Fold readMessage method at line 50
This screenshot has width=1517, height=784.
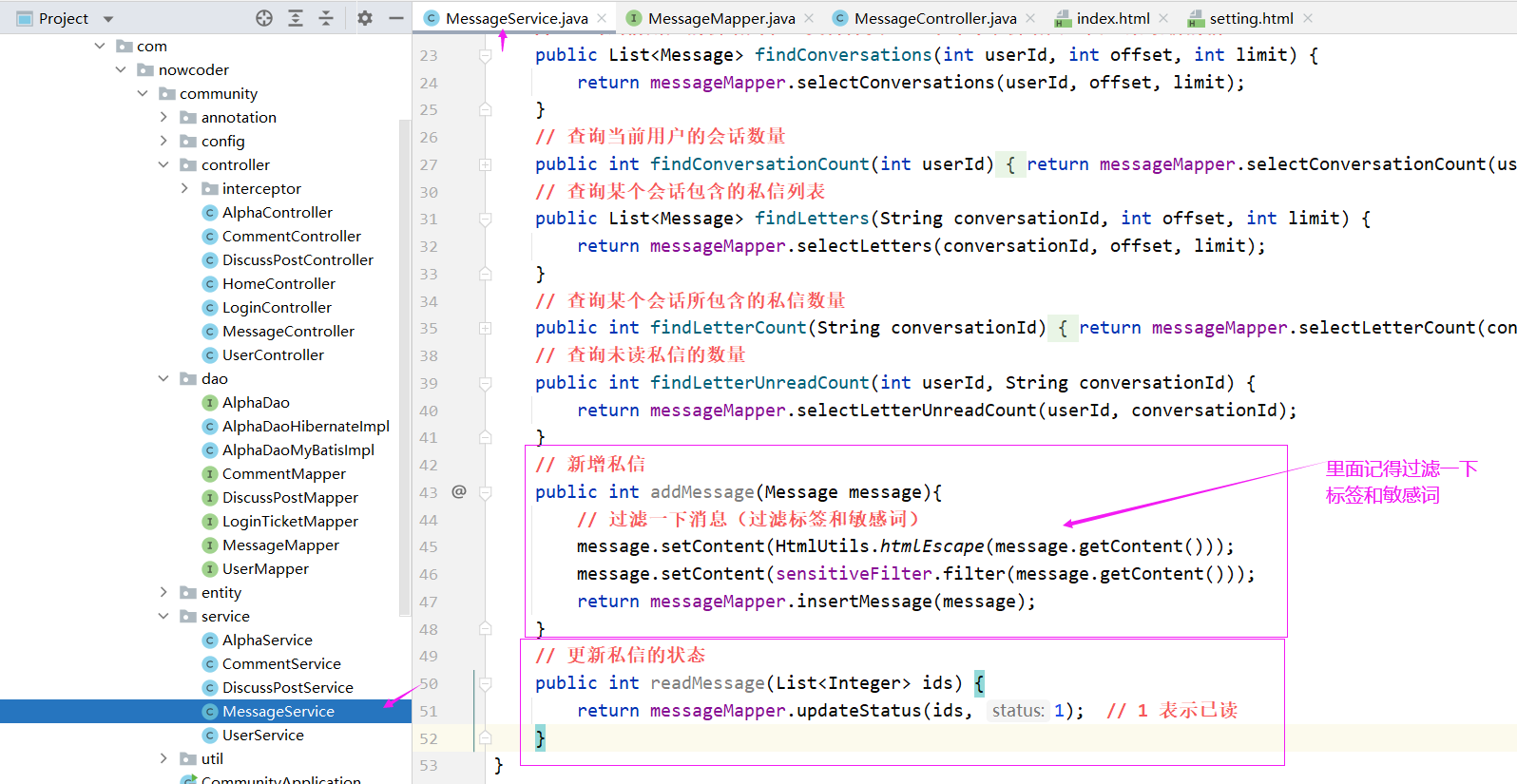pos(485,684)
